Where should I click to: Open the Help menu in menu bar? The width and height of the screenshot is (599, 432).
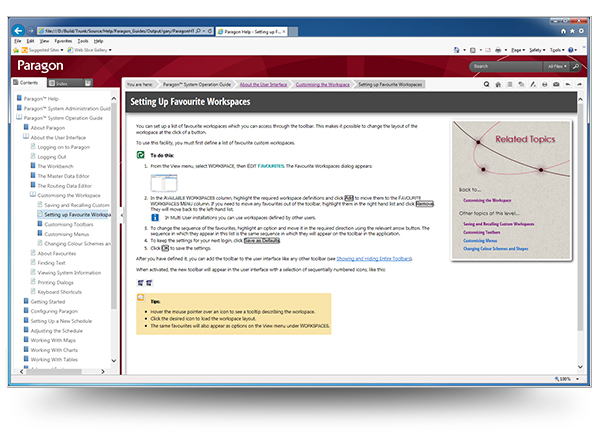(x=98, y=41)
